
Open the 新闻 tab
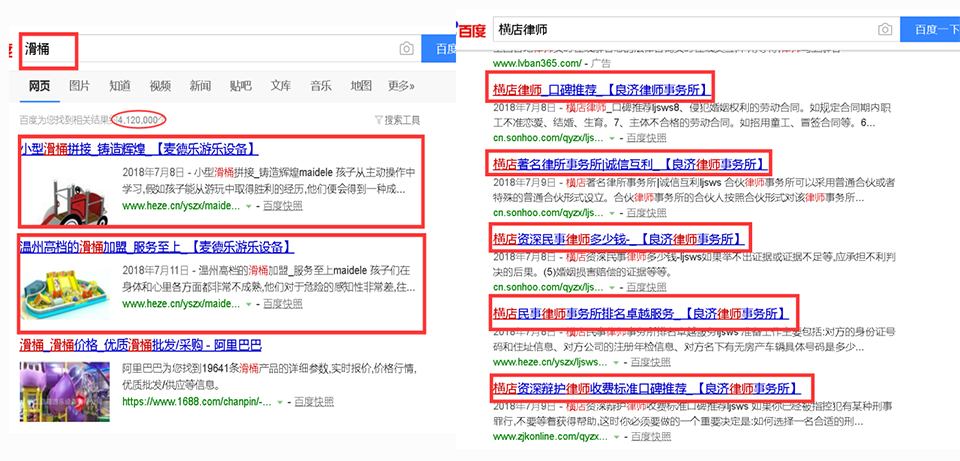point(200,86)
